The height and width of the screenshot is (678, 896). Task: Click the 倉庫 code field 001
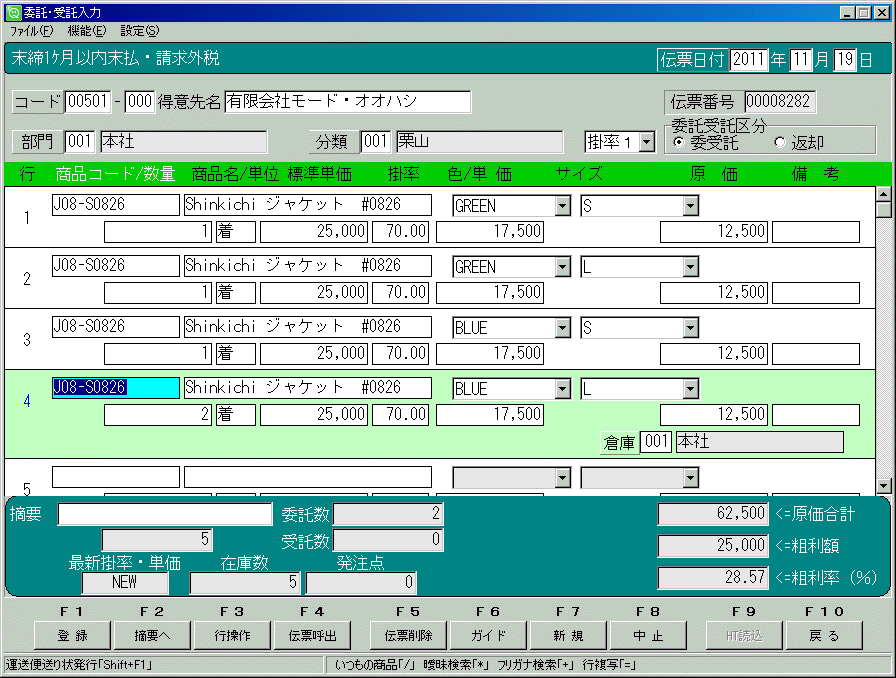pyautogui.click(x=656, y=441)
